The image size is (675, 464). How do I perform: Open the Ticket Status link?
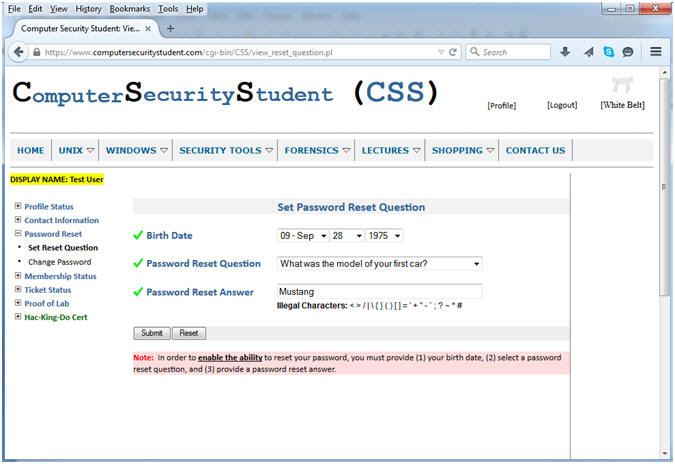click(x=47, y=290)
